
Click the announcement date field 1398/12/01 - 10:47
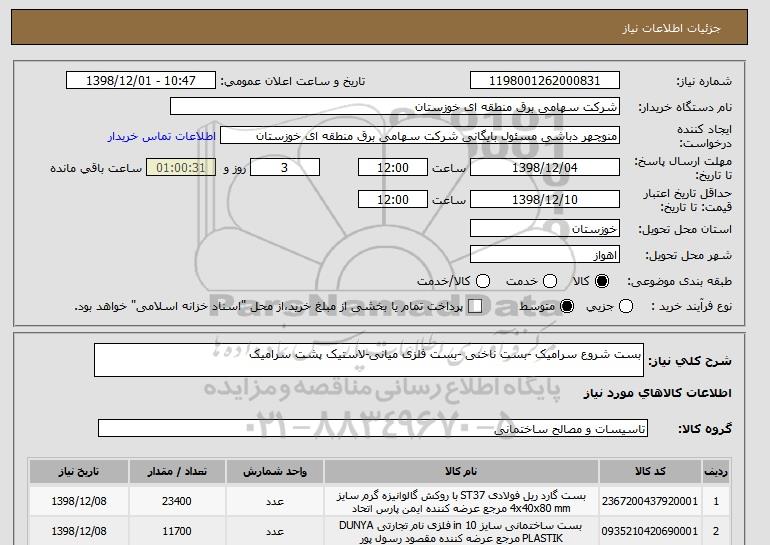tap(145, 81)
